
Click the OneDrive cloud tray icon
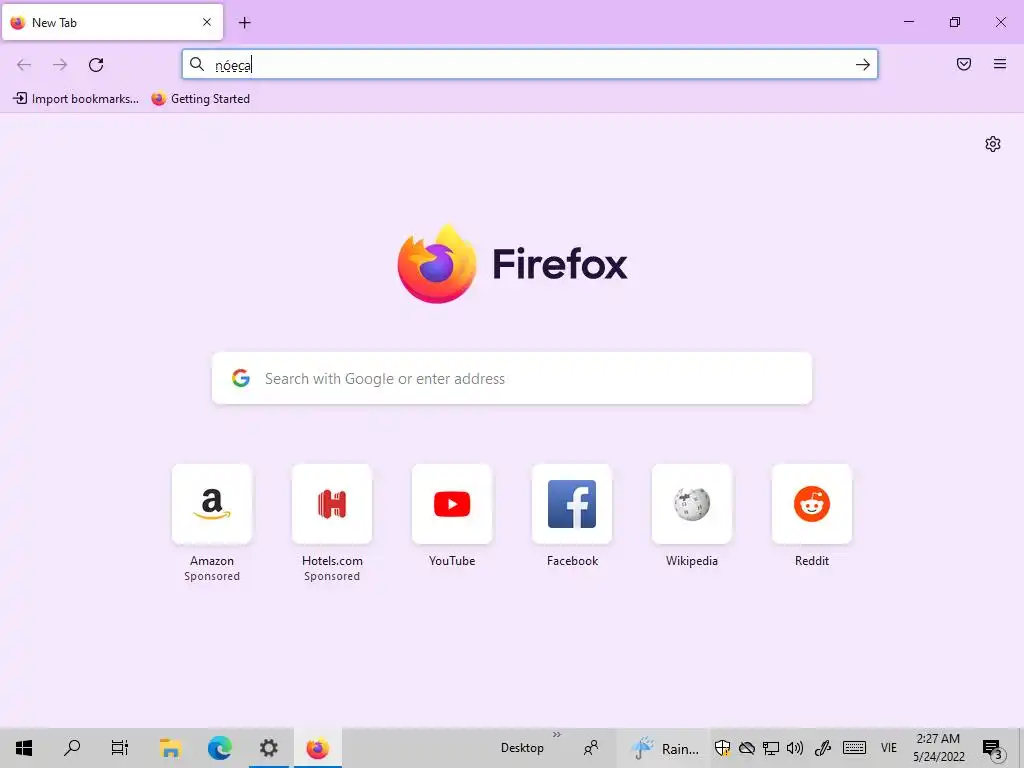click(x=746, y=748)
